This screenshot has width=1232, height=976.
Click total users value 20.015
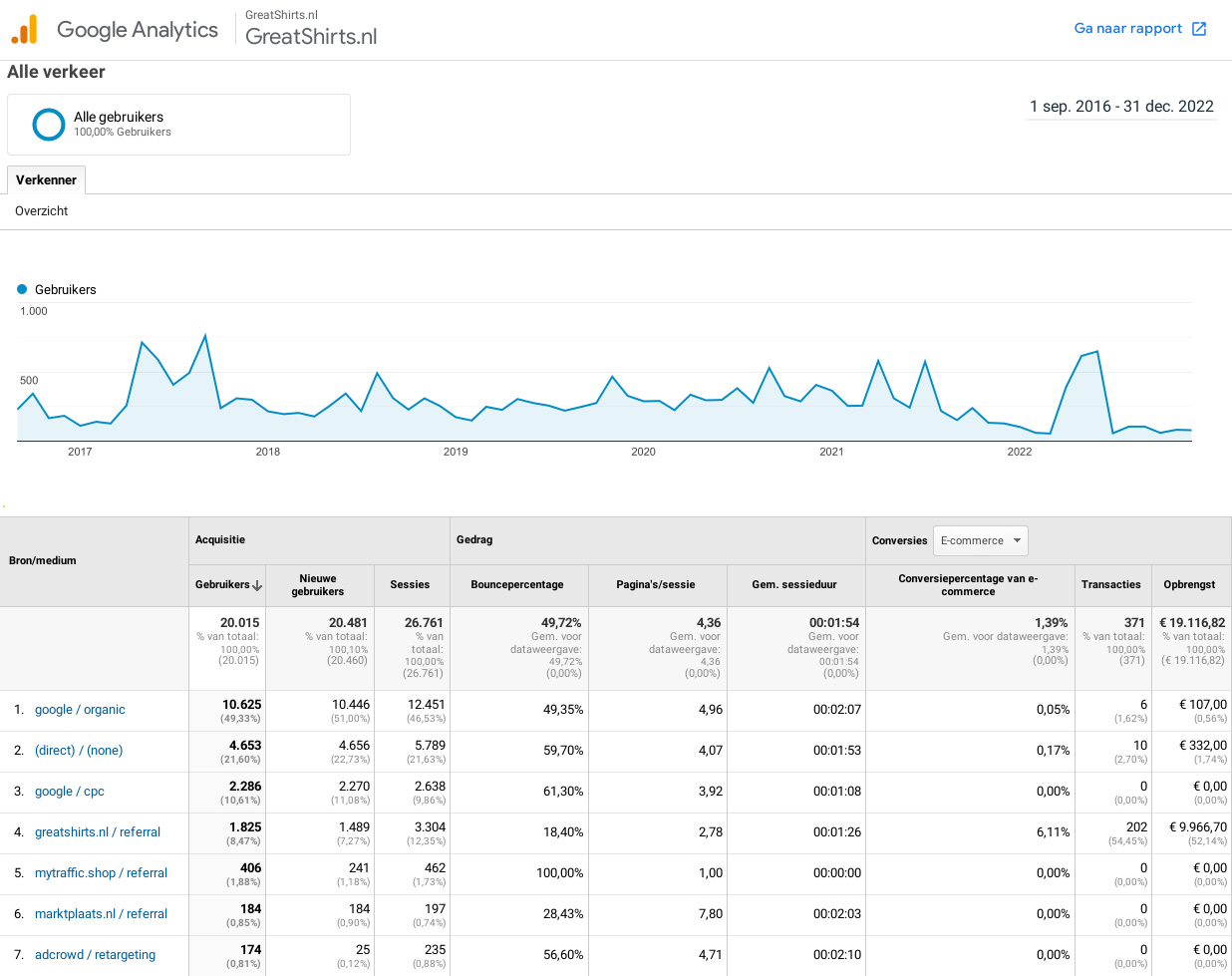click(x=239, y=622)
